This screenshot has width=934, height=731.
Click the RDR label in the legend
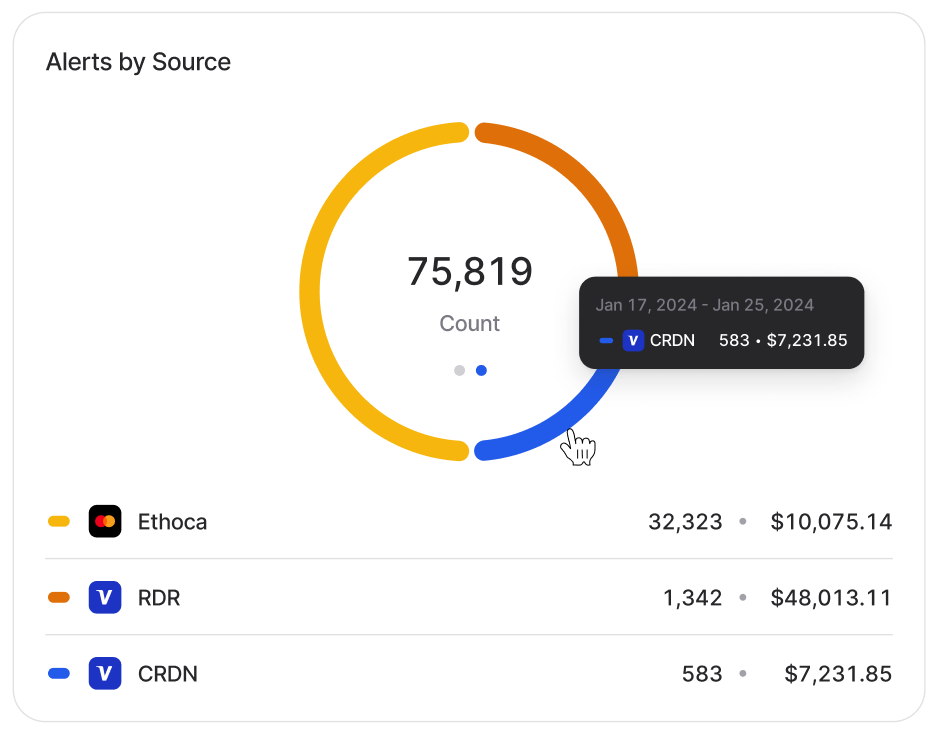point(159,597)
